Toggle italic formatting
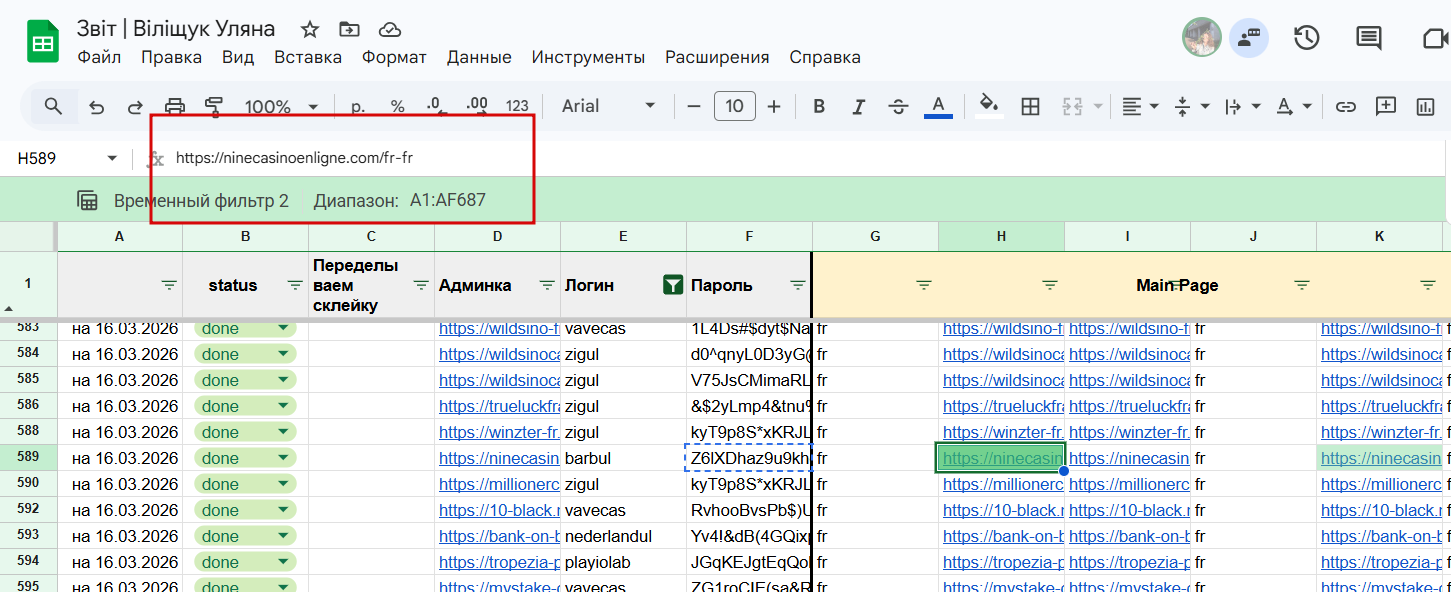Image resolution: width=1451 pixels, height=592 pixels. tap(858, 106)
